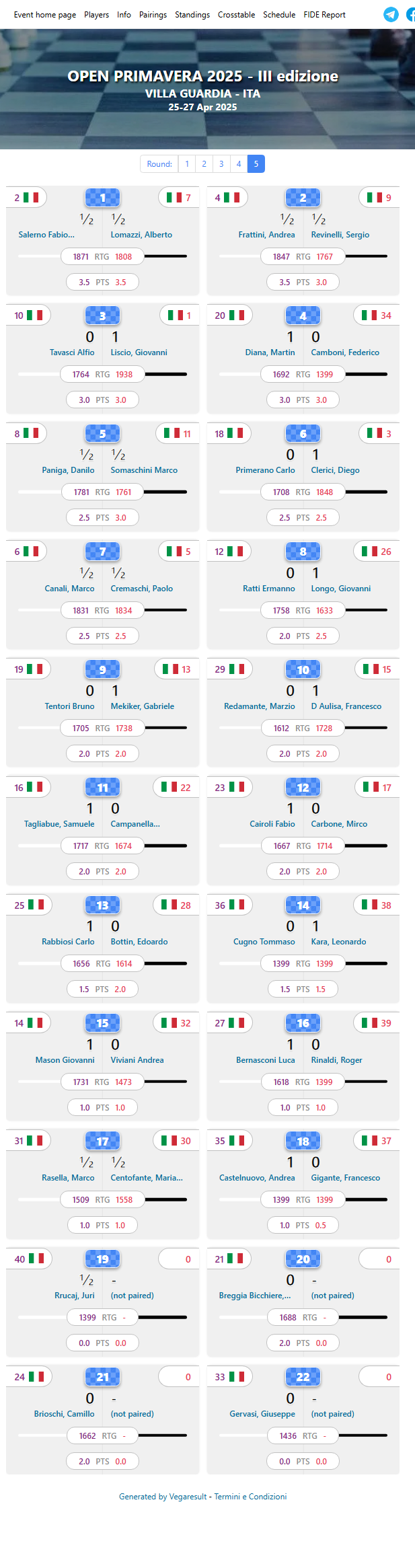Switch to Round 1 pairings
The height and width of the screenshot is (1568, 415).
point(187,163)
